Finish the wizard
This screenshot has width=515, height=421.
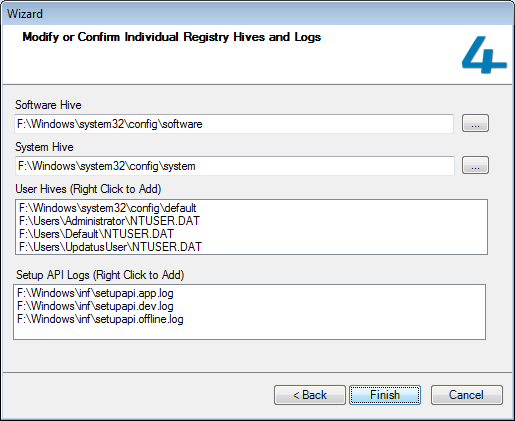tap(385, 395)
